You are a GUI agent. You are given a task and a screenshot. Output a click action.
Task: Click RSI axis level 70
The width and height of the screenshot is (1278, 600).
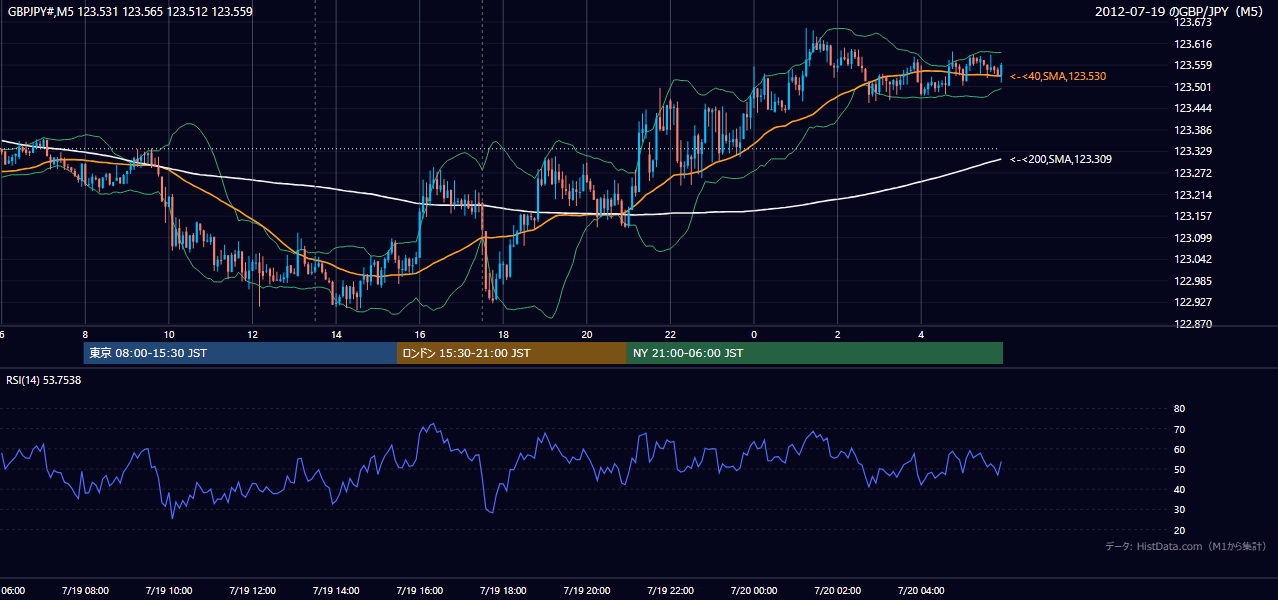click(x=1179, y=429)
